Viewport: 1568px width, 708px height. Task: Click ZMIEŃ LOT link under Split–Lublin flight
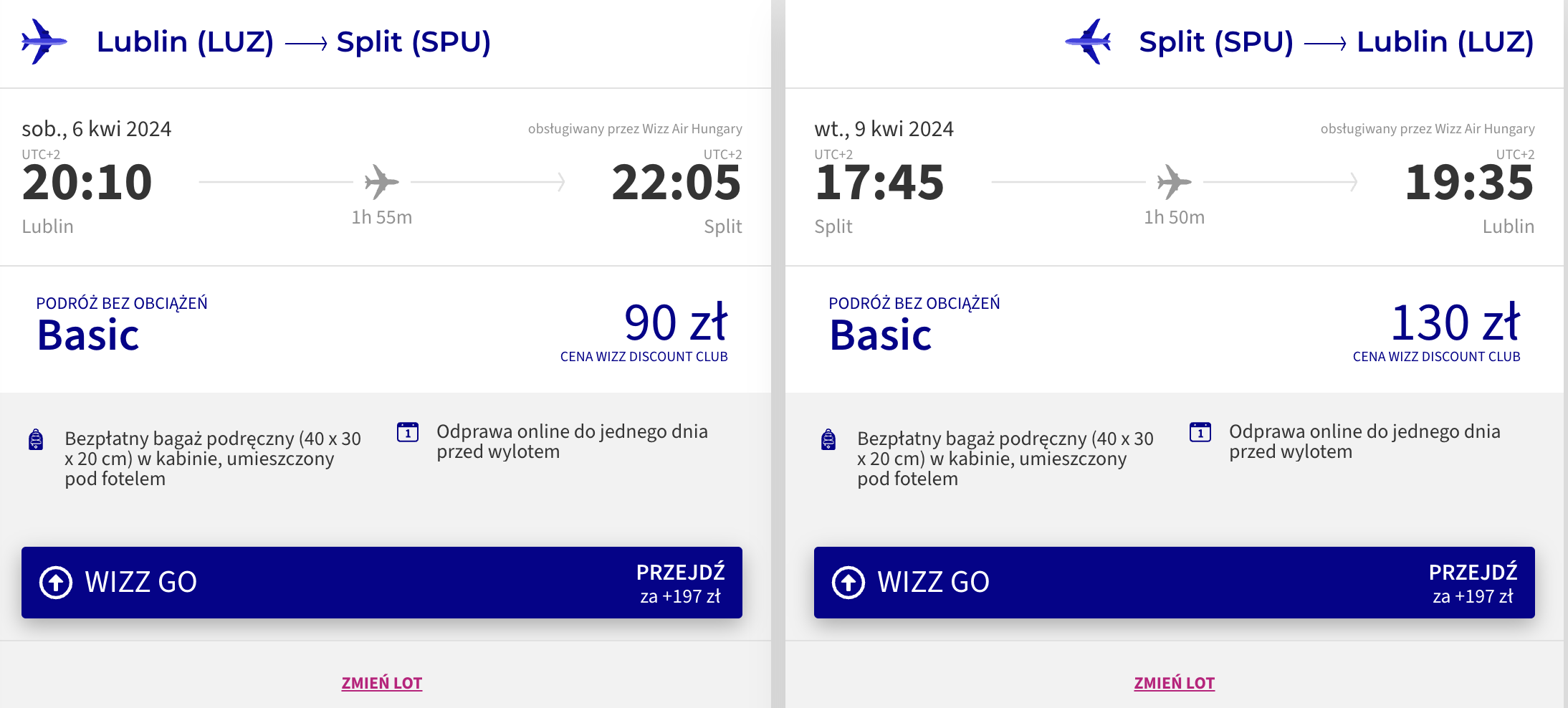(x=1175, y=683)
